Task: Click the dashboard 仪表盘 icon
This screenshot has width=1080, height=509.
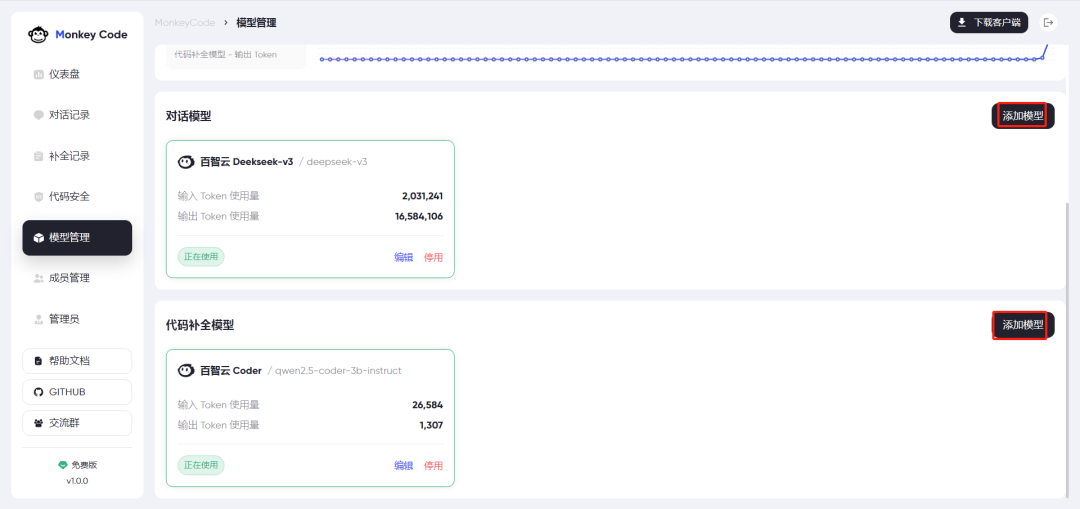Action: tap(39, 74)
